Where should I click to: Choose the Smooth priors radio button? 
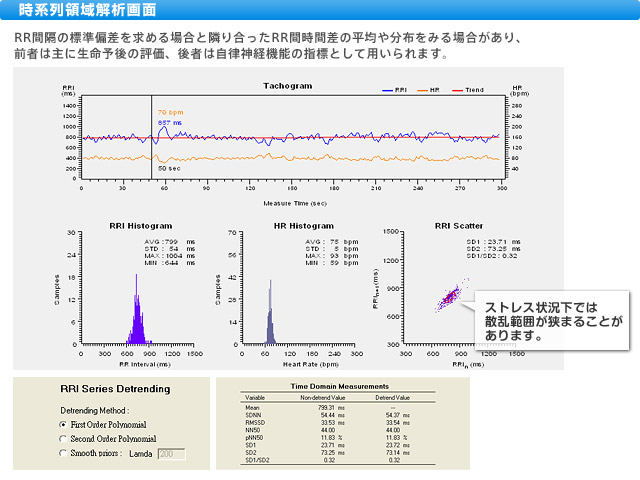pos(63,453)
